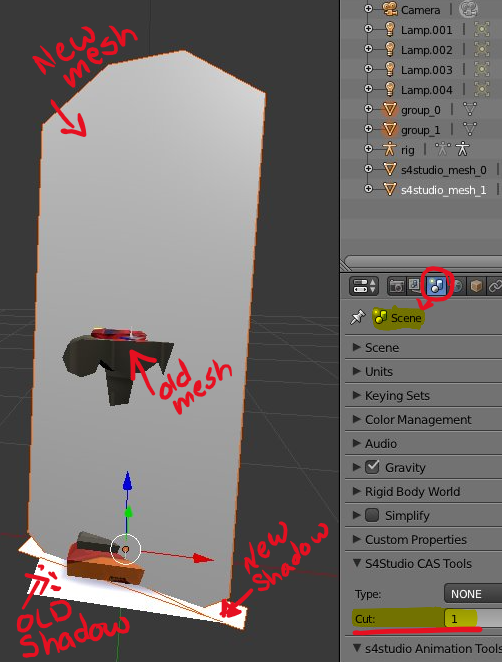Toggle the pin icon beside Scene

pos(358,317)
